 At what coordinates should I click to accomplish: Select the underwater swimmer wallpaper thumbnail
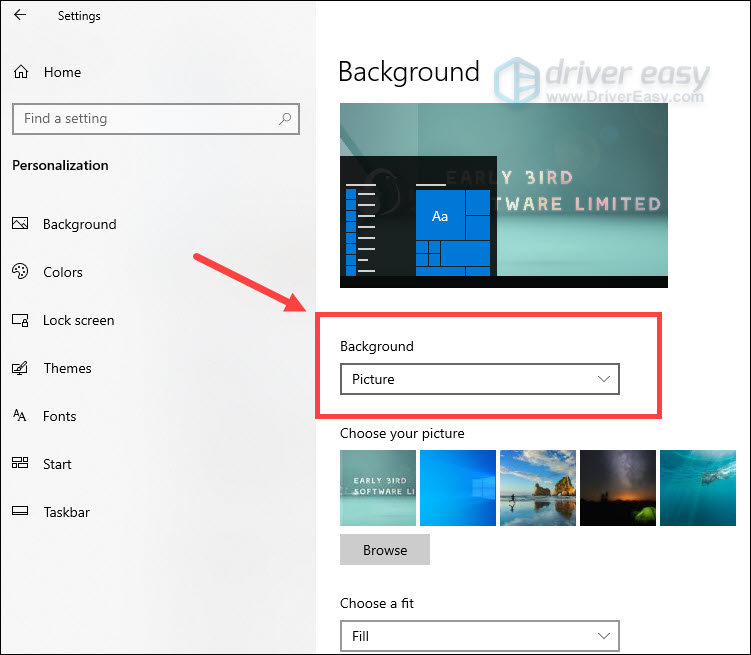click(698, 488)
